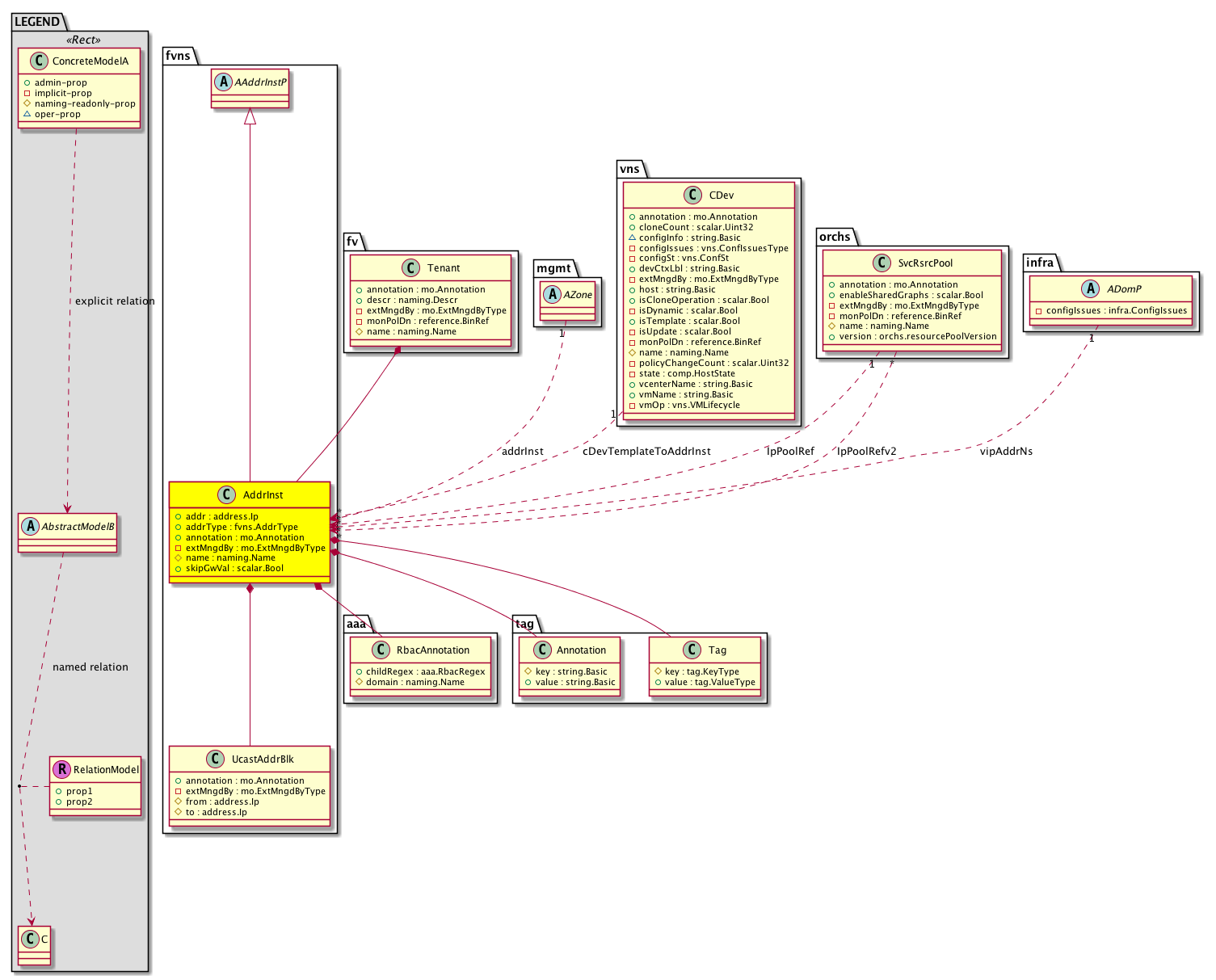1216x980 pixels.
Task: Click the Tenant class circle icon
Action: click(410, 267)
